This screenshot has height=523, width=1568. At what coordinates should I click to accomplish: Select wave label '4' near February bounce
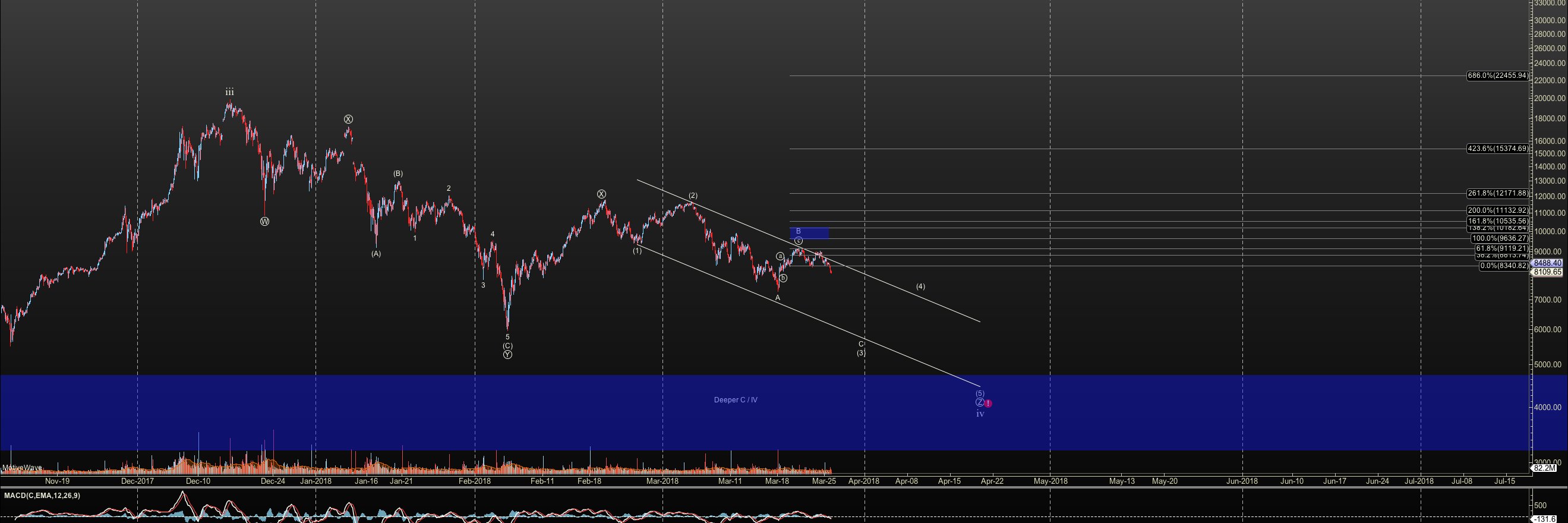493,234
